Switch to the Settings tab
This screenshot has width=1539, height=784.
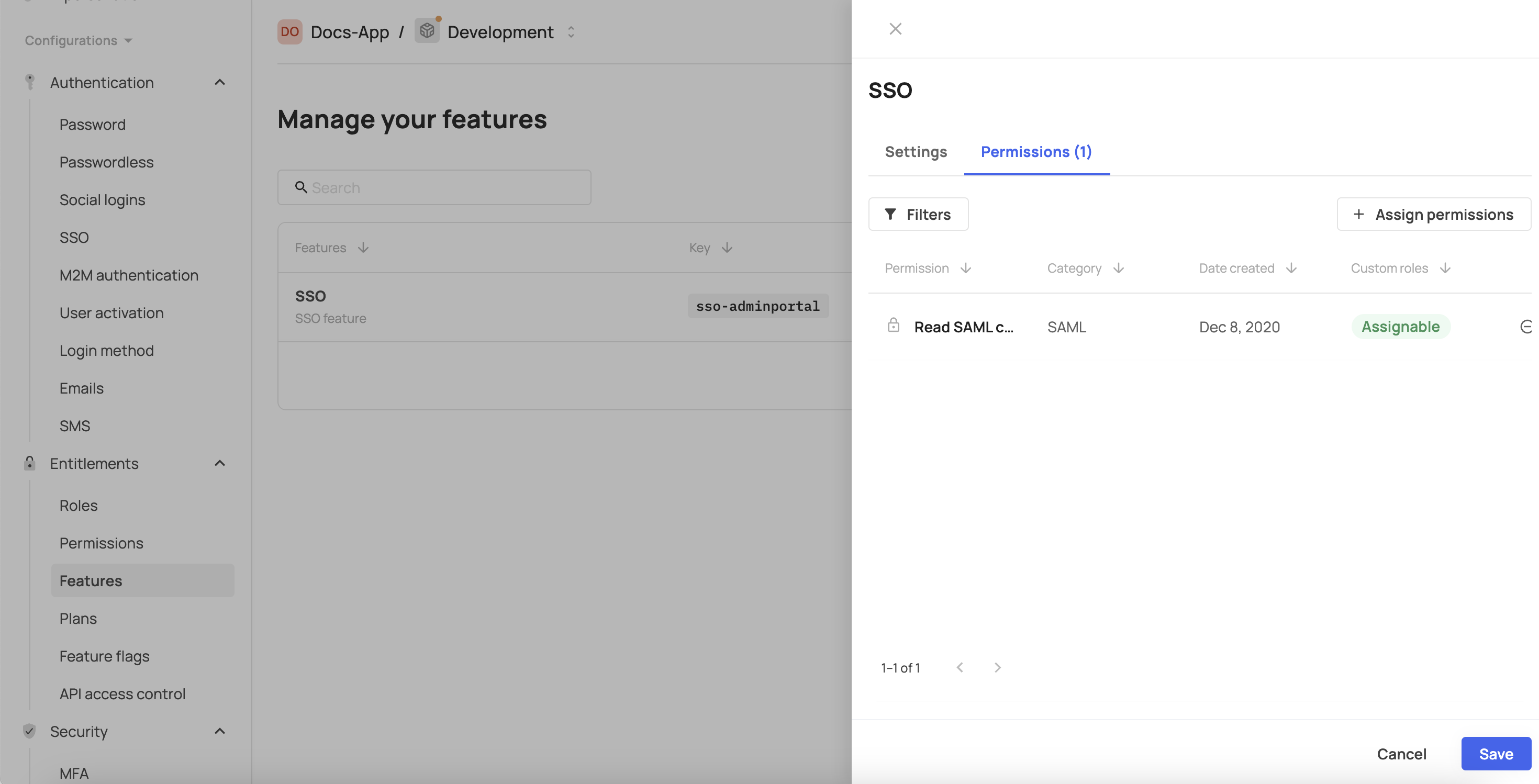coord(915,152)
